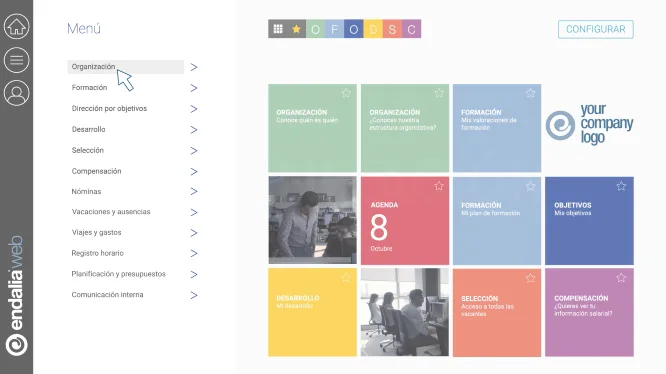Expand chevron beside Viajes y gastos
666x374 pixels.
click(x=194, y=233)
